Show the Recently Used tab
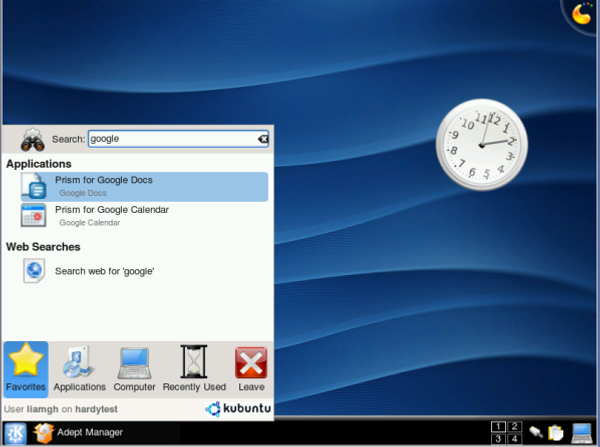Screen dimensions: 600x447 (x=194, y=369)
